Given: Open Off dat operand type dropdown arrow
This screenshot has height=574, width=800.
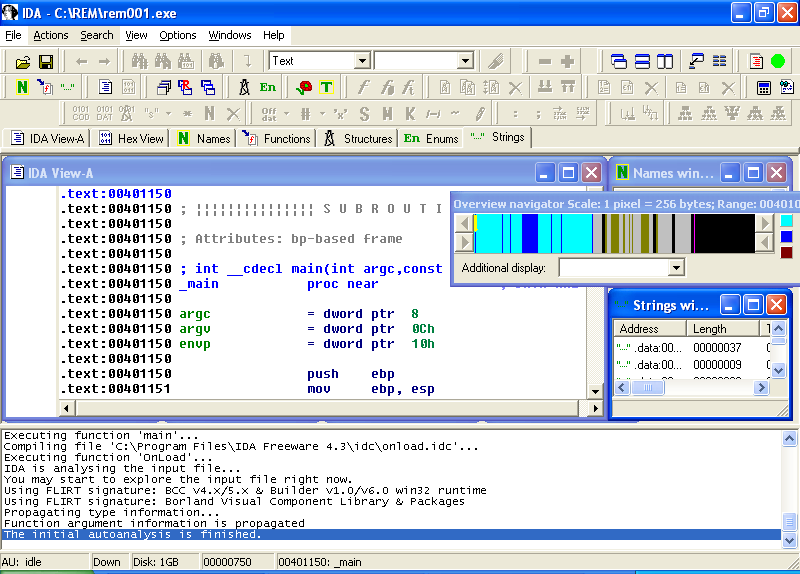Looking at the screenshot, I should point(286,113).
